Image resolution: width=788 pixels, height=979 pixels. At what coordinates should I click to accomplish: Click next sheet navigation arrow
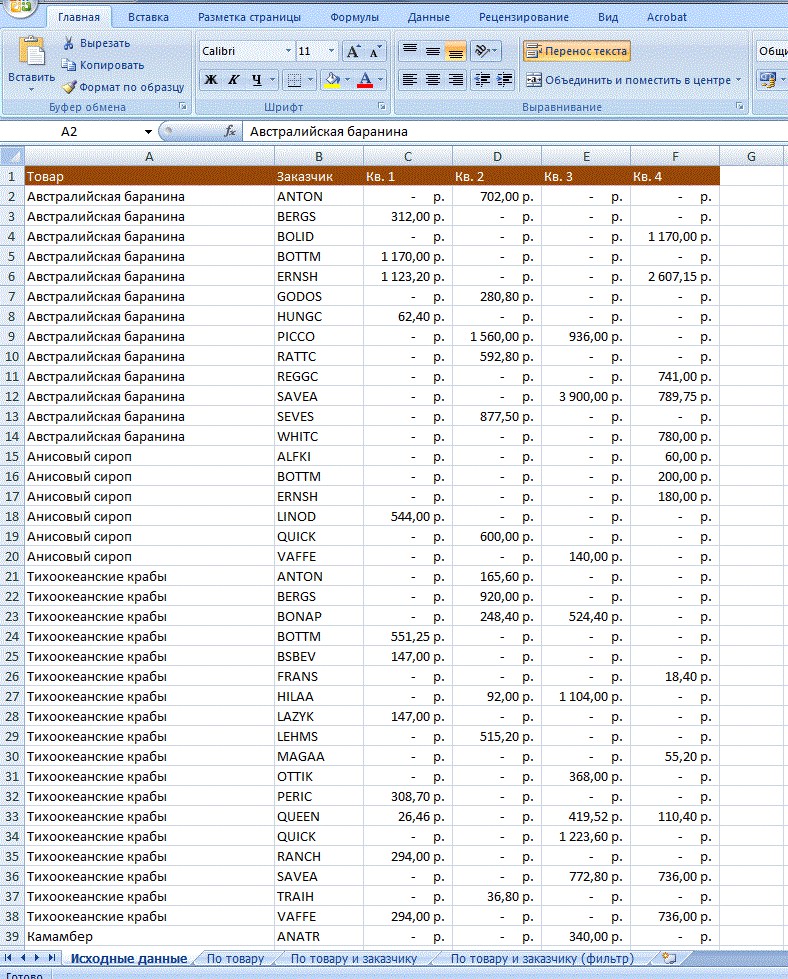point(37,958)
